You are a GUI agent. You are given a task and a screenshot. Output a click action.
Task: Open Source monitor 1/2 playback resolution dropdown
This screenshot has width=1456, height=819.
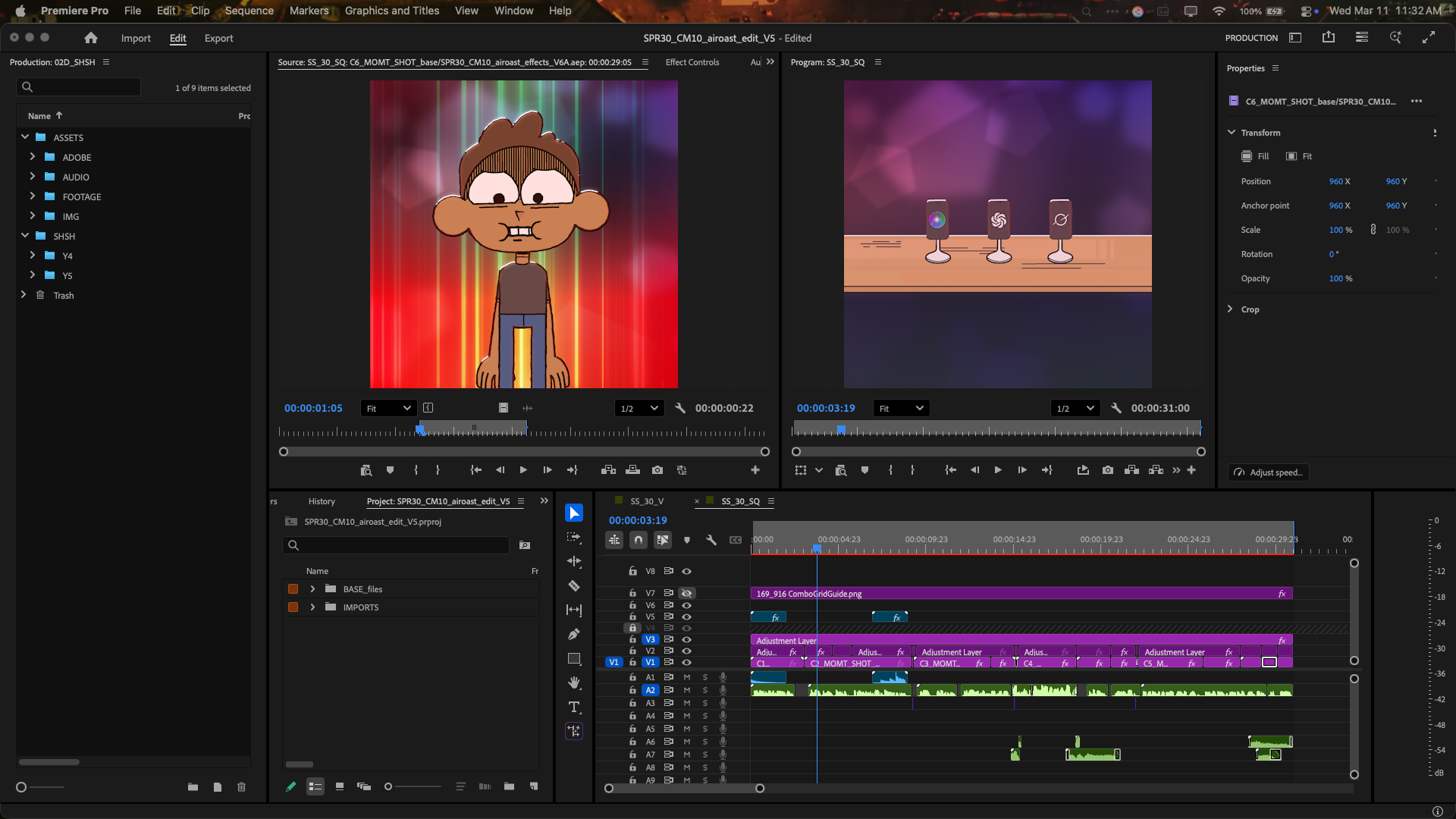640,408
